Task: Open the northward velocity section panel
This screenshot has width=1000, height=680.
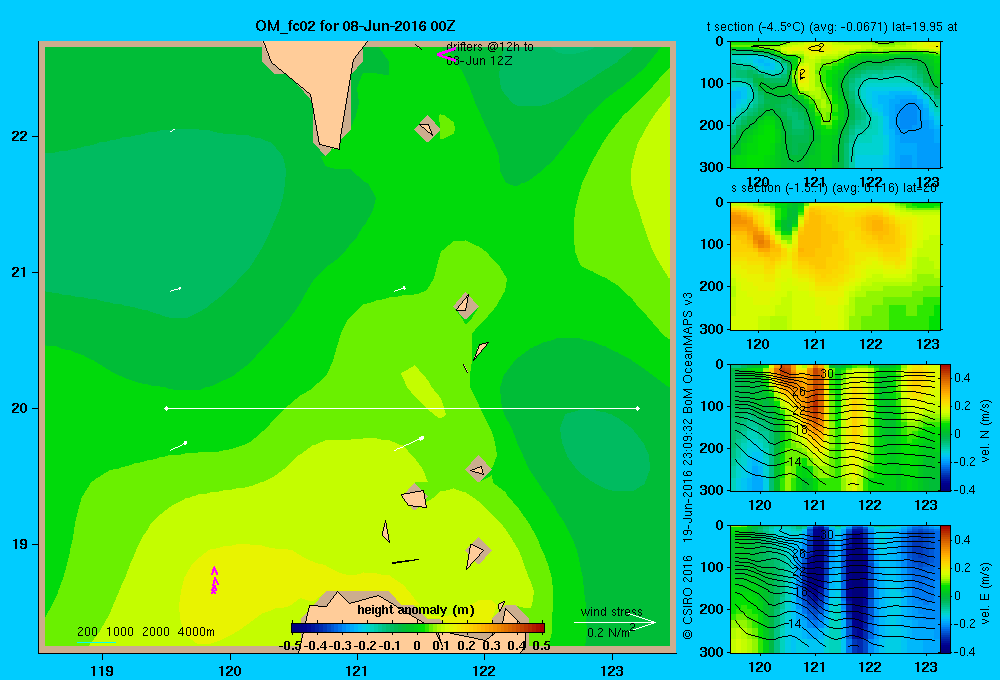Action: (835, 427)
